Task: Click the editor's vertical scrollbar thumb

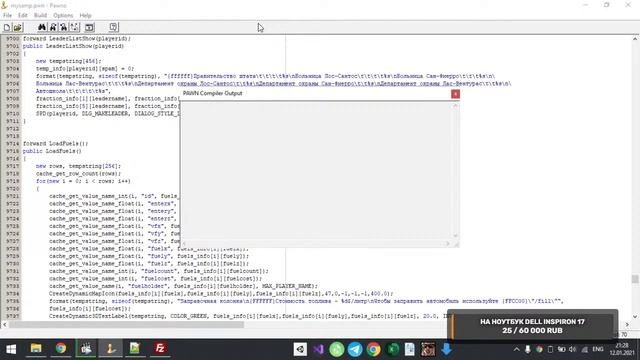Action: point(635,279)
